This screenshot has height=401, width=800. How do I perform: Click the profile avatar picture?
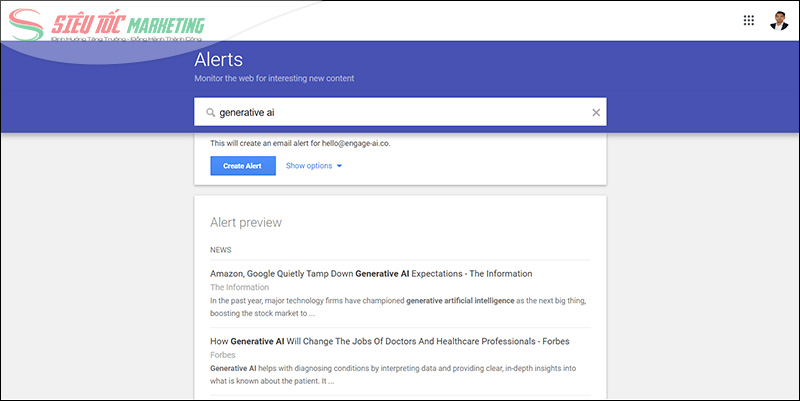pyautogui.click(x=779, y=20)
